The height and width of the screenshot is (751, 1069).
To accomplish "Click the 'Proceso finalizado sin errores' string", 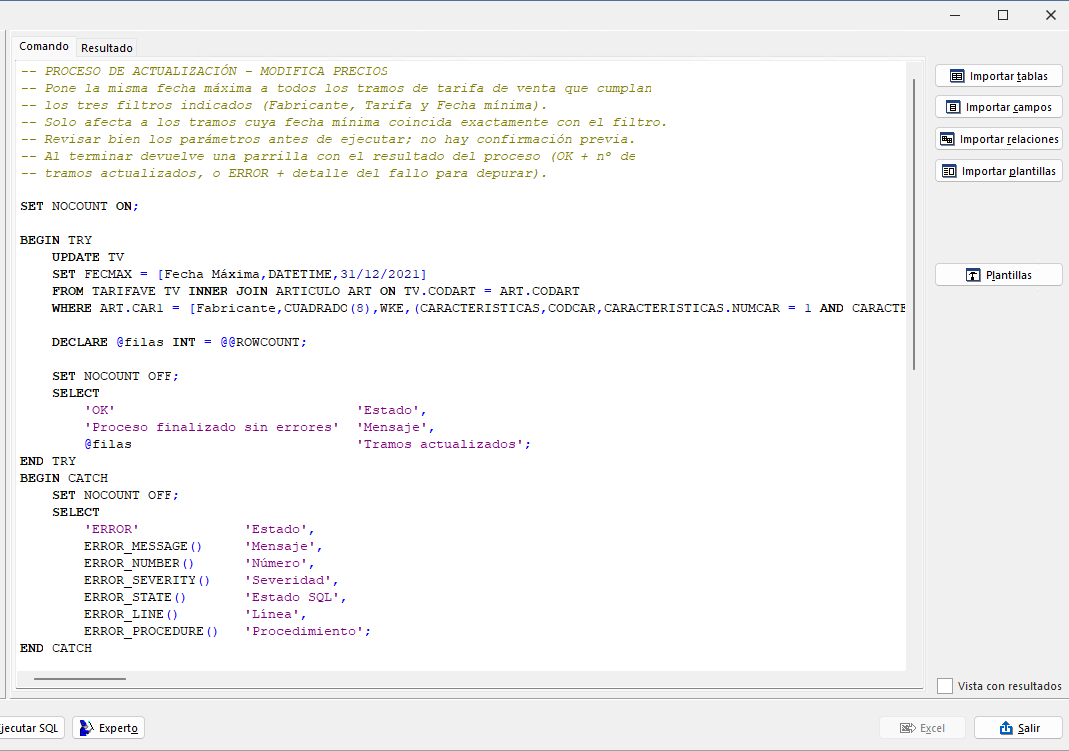I will pos(211,428).
